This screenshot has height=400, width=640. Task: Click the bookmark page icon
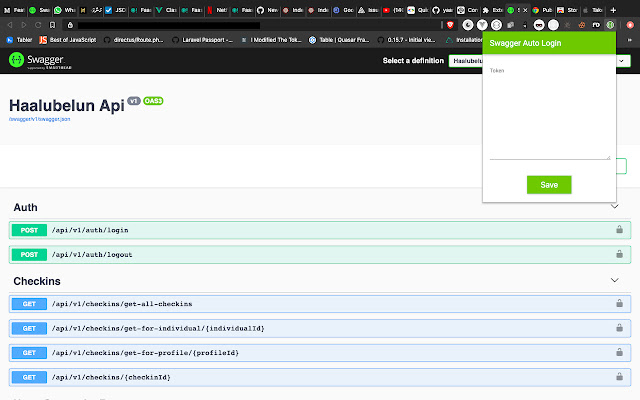52,25
